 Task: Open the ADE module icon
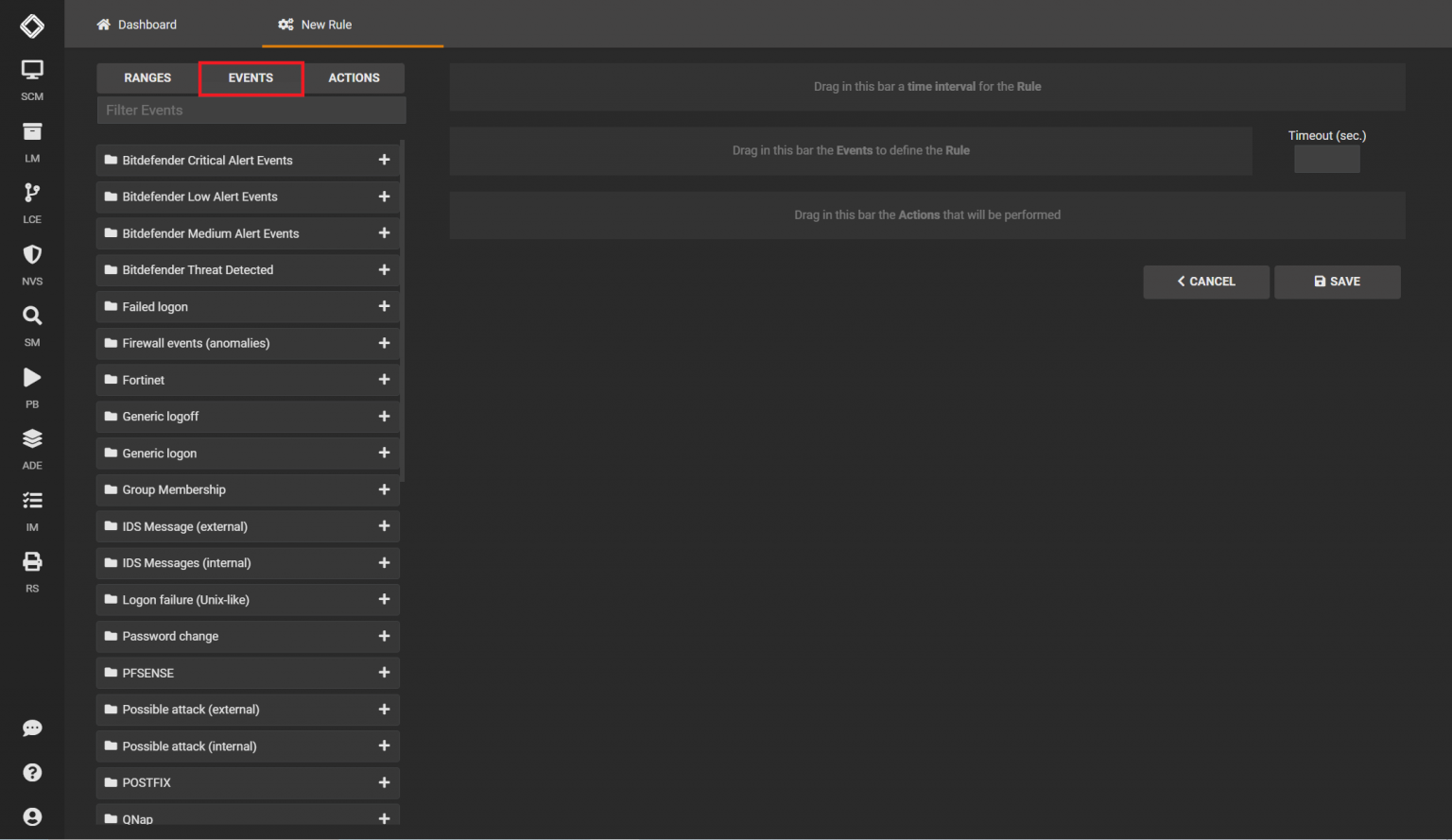pyautogui.click(x=31, y=439)
